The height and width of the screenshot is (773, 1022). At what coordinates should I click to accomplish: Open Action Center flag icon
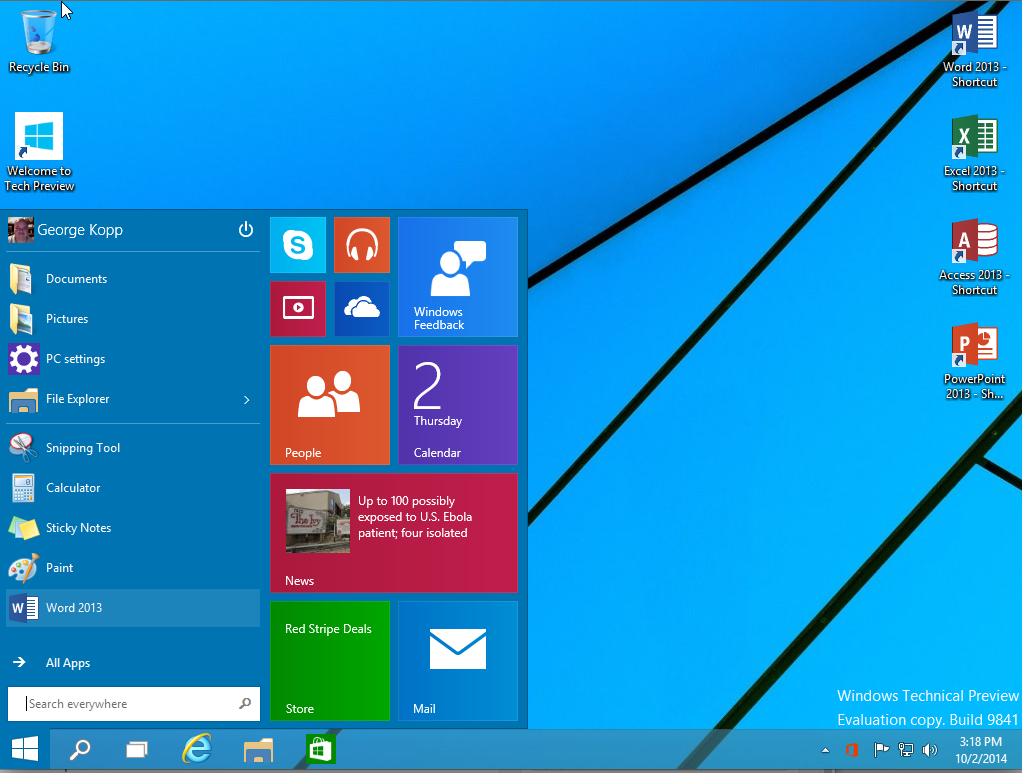[x=881, y=750]
